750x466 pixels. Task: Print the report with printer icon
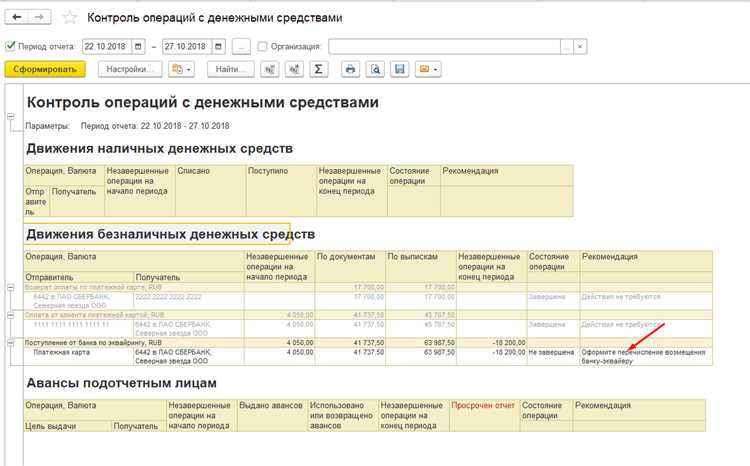tap(351, 69)
